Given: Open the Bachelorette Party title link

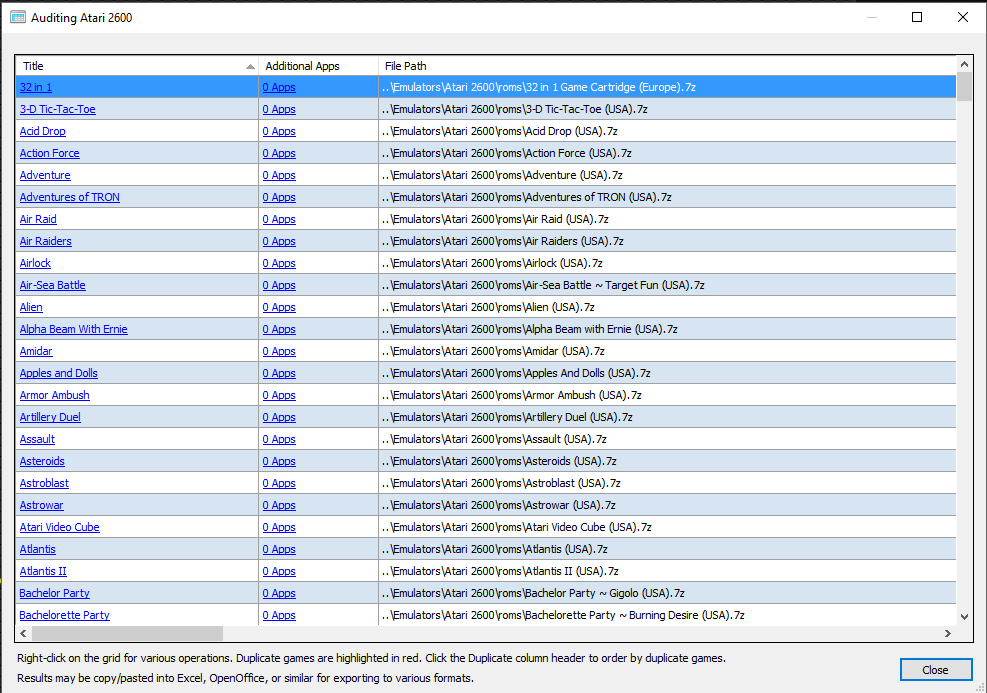Looking at the screenshot, I should [64, 616].
